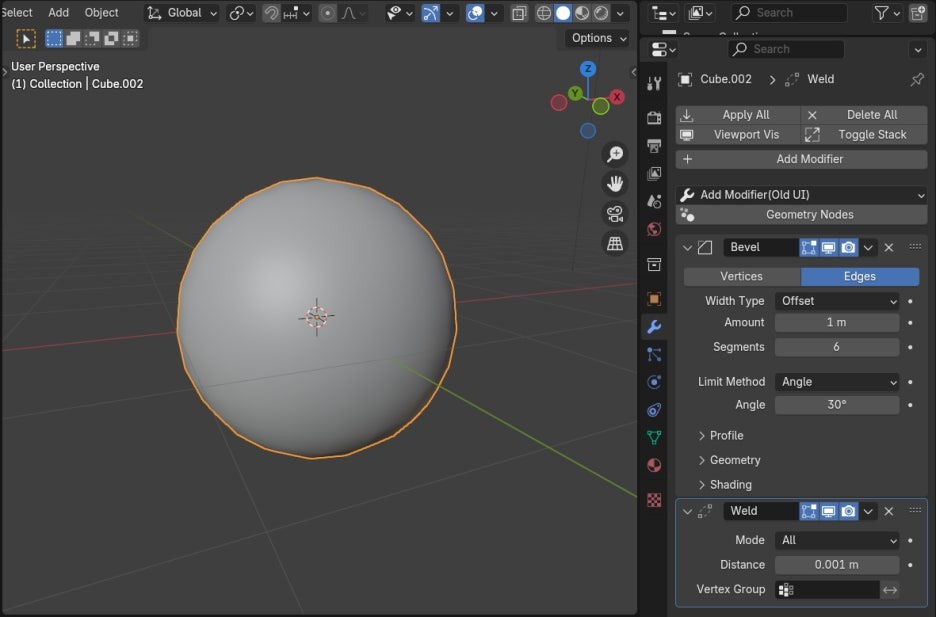Open the Texture properties checker tab
Viewport: 936px width, 617px height.
pyautogui.click(x=654, y=500)
